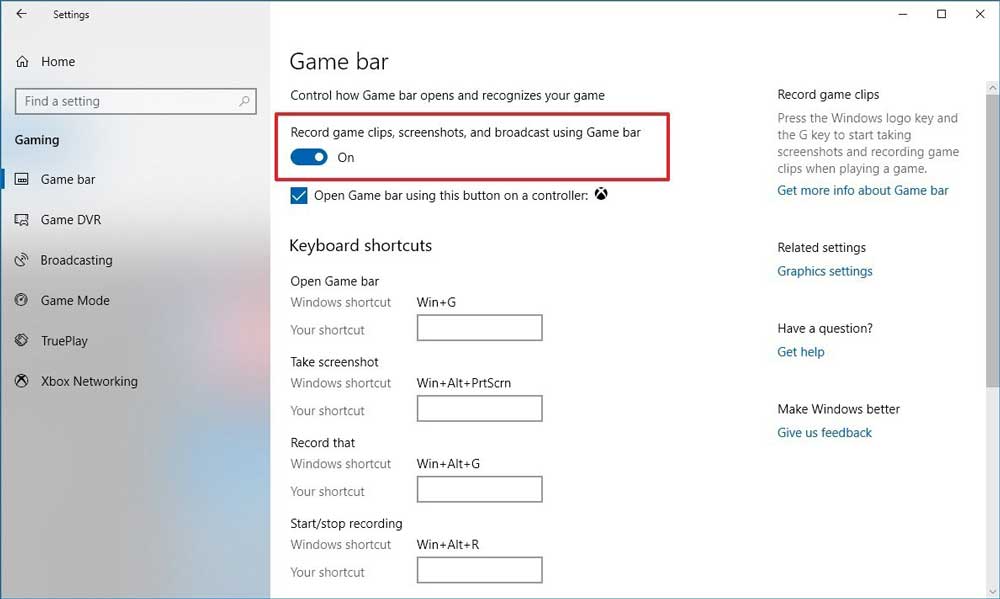Viewport: 1000px width, 599px height.
Task: Open Xbox Networking from the sidebar
Action: point(22,381)
